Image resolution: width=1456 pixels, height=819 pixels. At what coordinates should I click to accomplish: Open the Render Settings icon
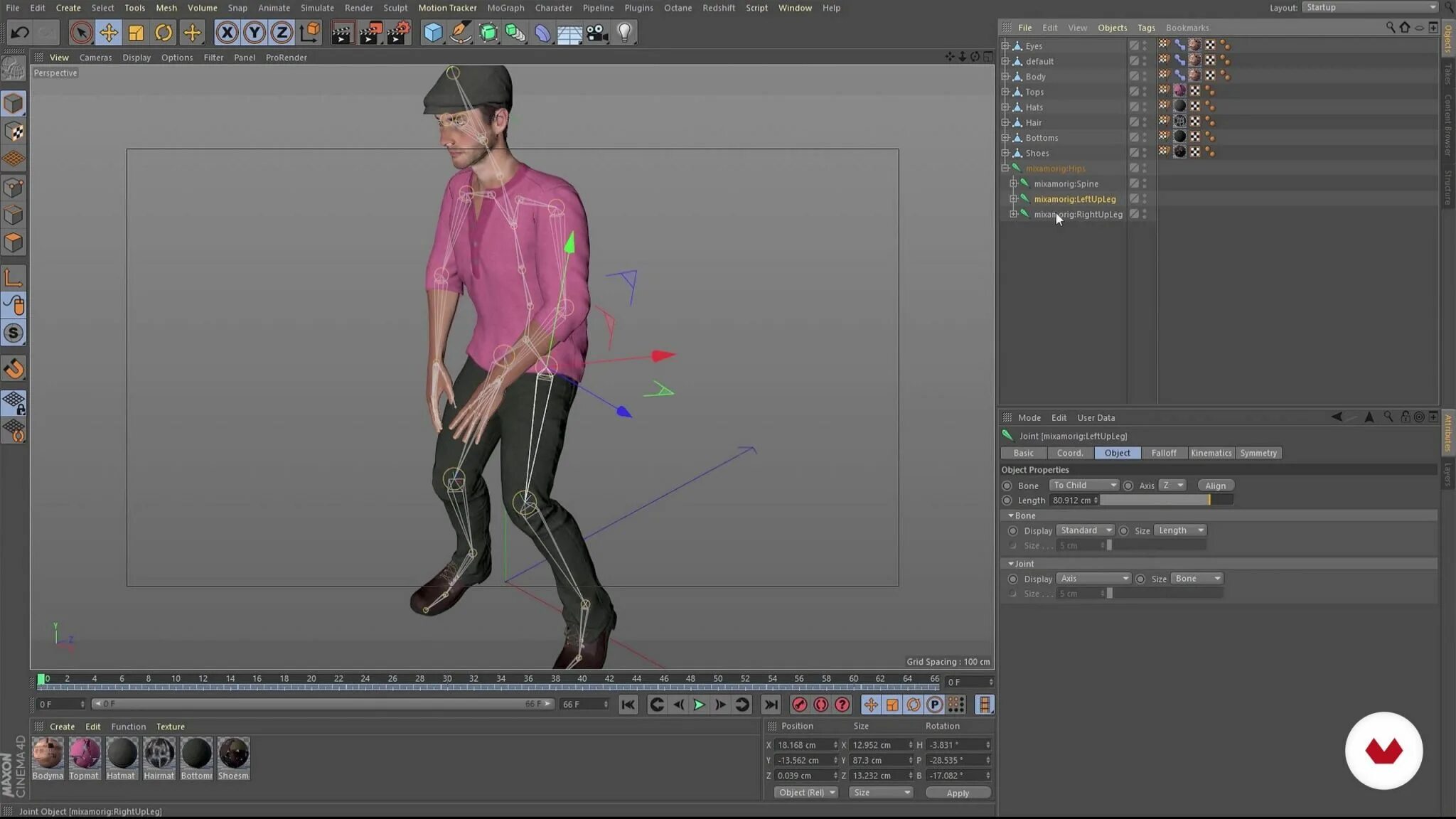point(397,32)
